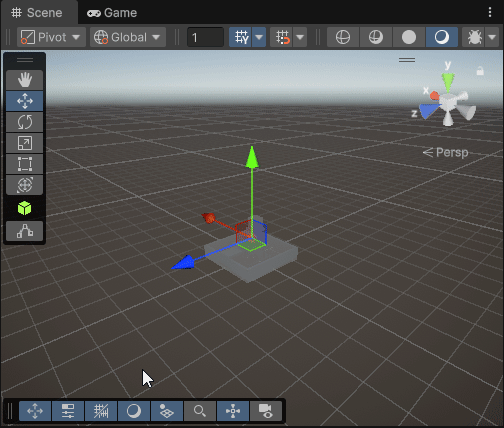Image resolution: width=504 pixels, height=428 pixels.
Task: Click the green Y axis gizmo cone
Action: (x=448, y=82)
